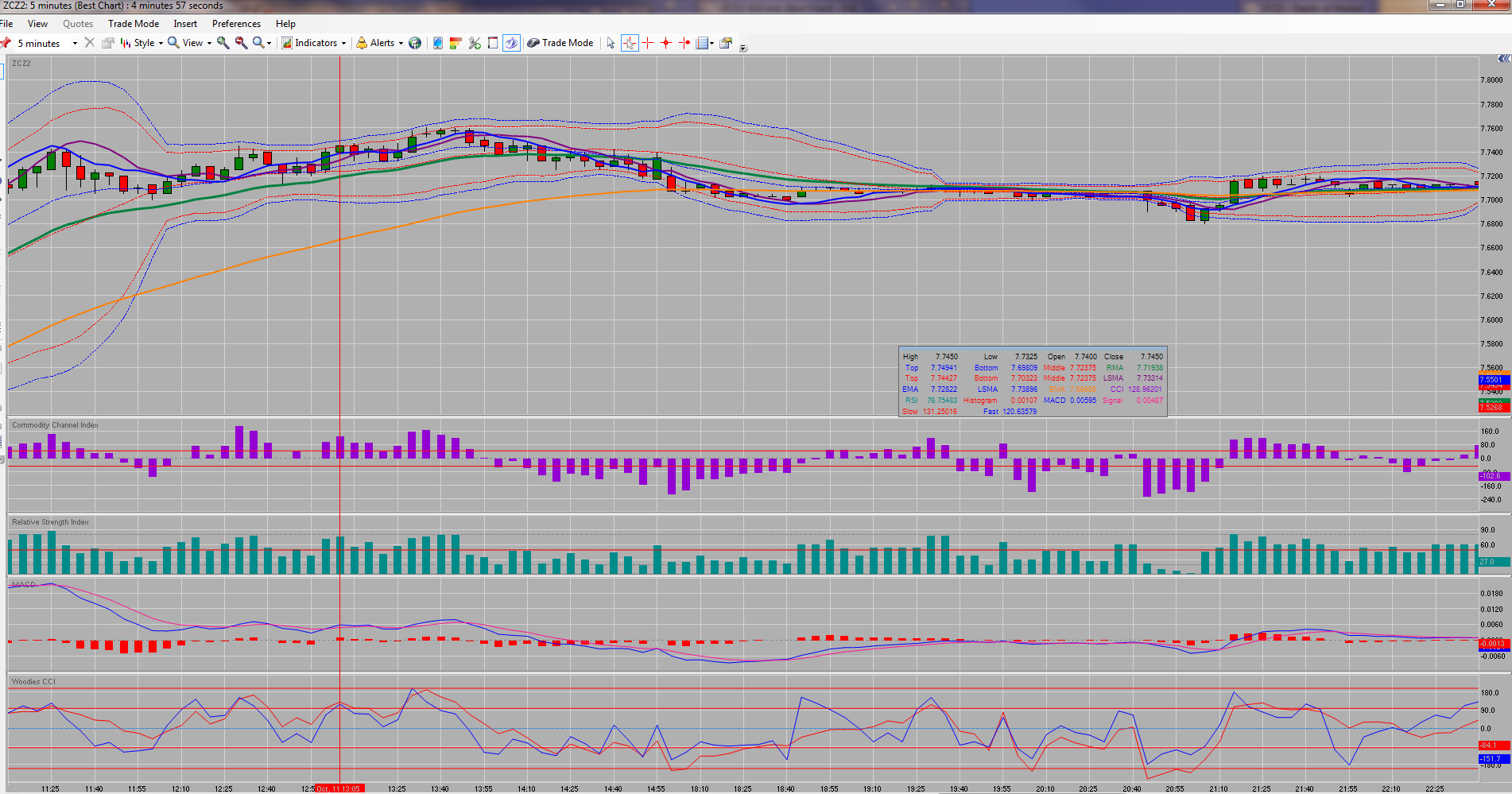Image resolution: width=1512 pixels, height=794 pixels.
Task: Select the plain red cross cursor tool
Action: [x=648, y=43]
